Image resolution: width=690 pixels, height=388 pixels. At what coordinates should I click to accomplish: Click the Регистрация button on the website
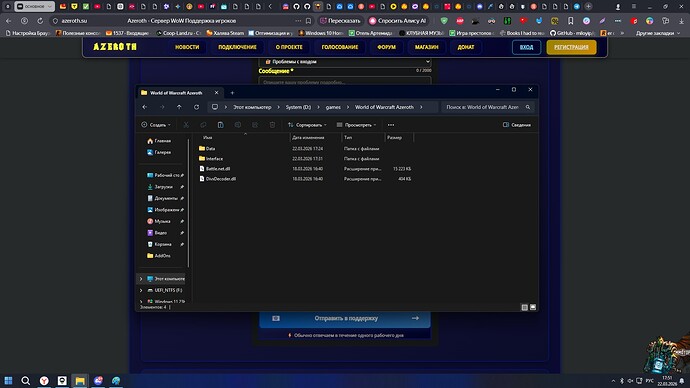[571, 47]
